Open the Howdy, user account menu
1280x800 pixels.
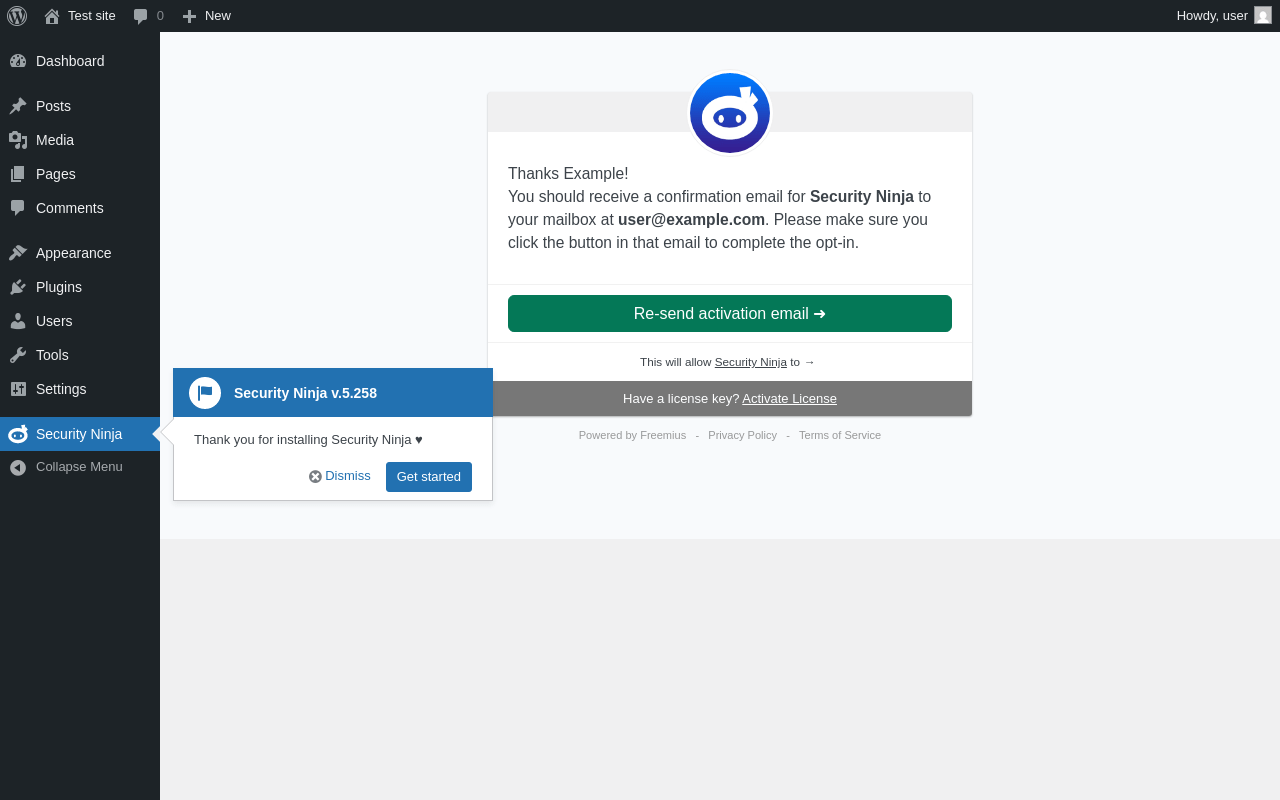click(1224, 16)
